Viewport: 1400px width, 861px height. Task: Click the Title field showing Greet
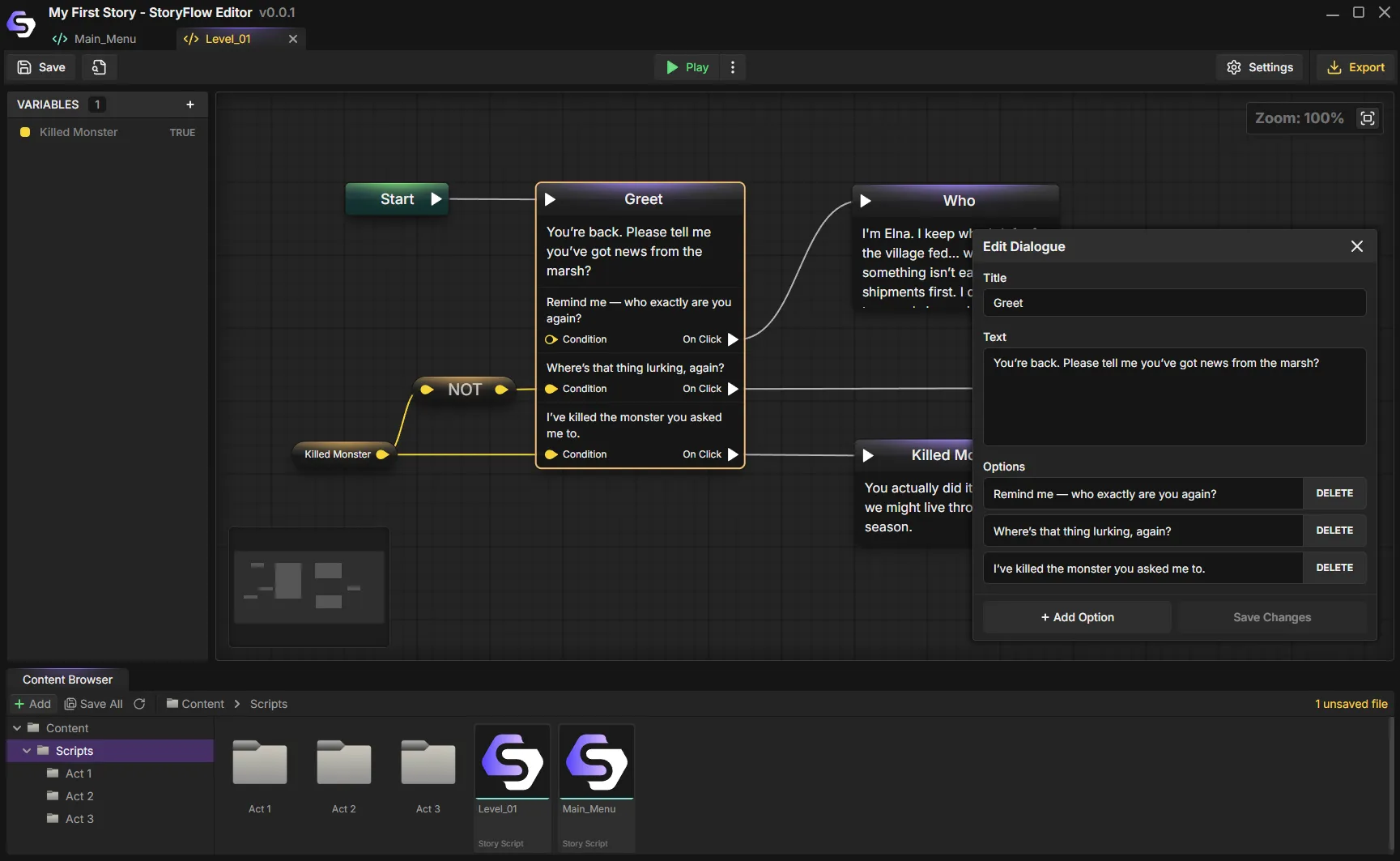tap(1174, 302)
